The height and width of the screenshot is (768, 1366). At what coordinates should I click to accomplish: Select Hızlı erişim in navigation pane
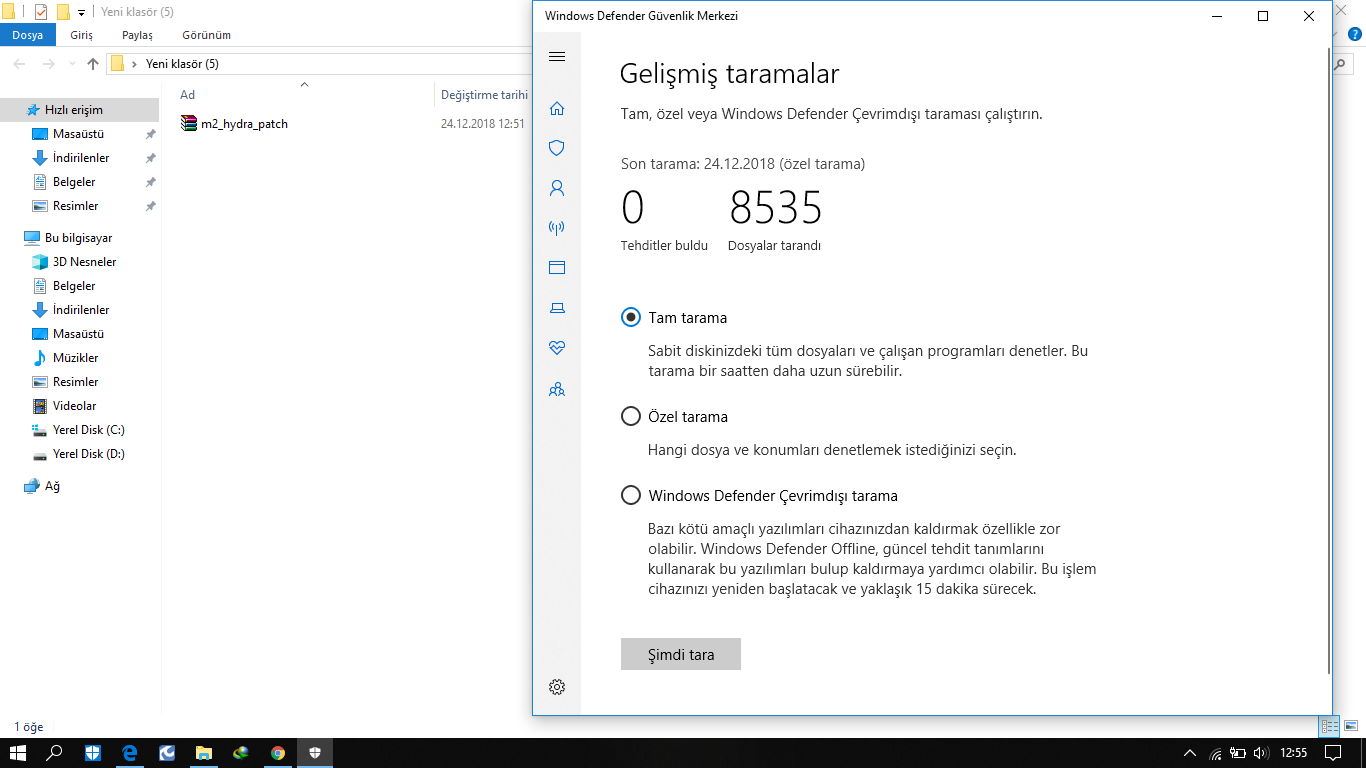pos(79,110)
